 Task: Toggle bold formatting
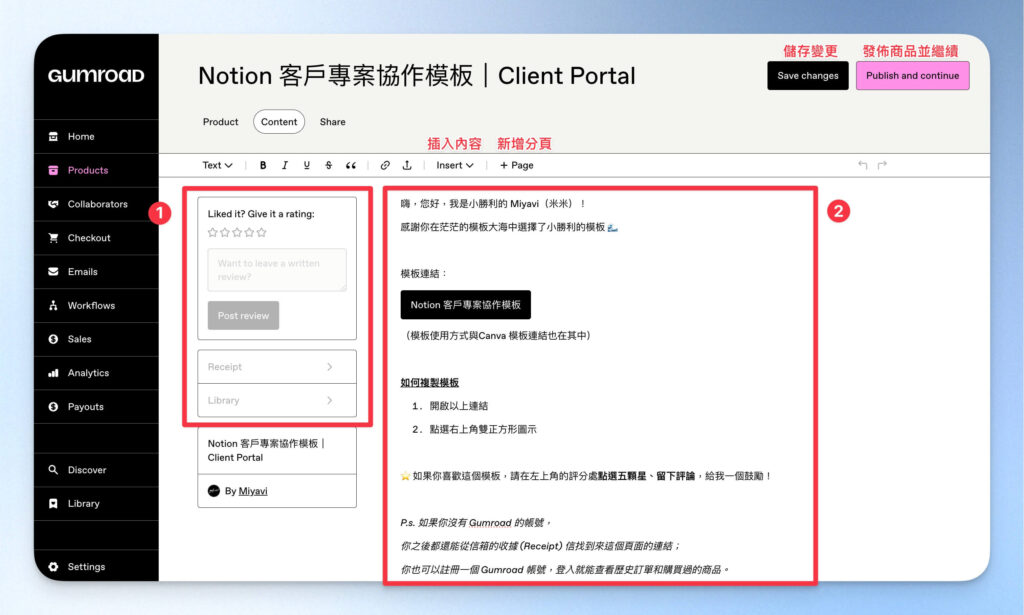263,166
